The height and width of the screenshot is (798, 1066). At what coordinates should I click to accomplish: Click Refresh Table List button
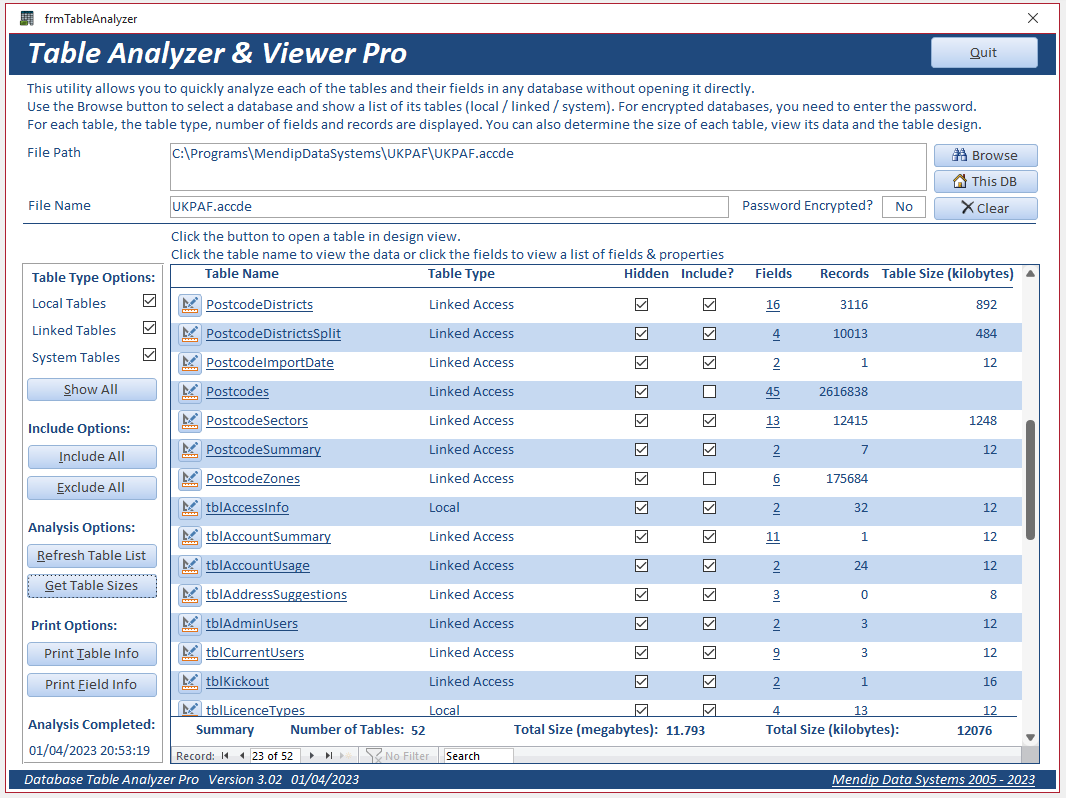pyautogui.click(x=92, y=556)
